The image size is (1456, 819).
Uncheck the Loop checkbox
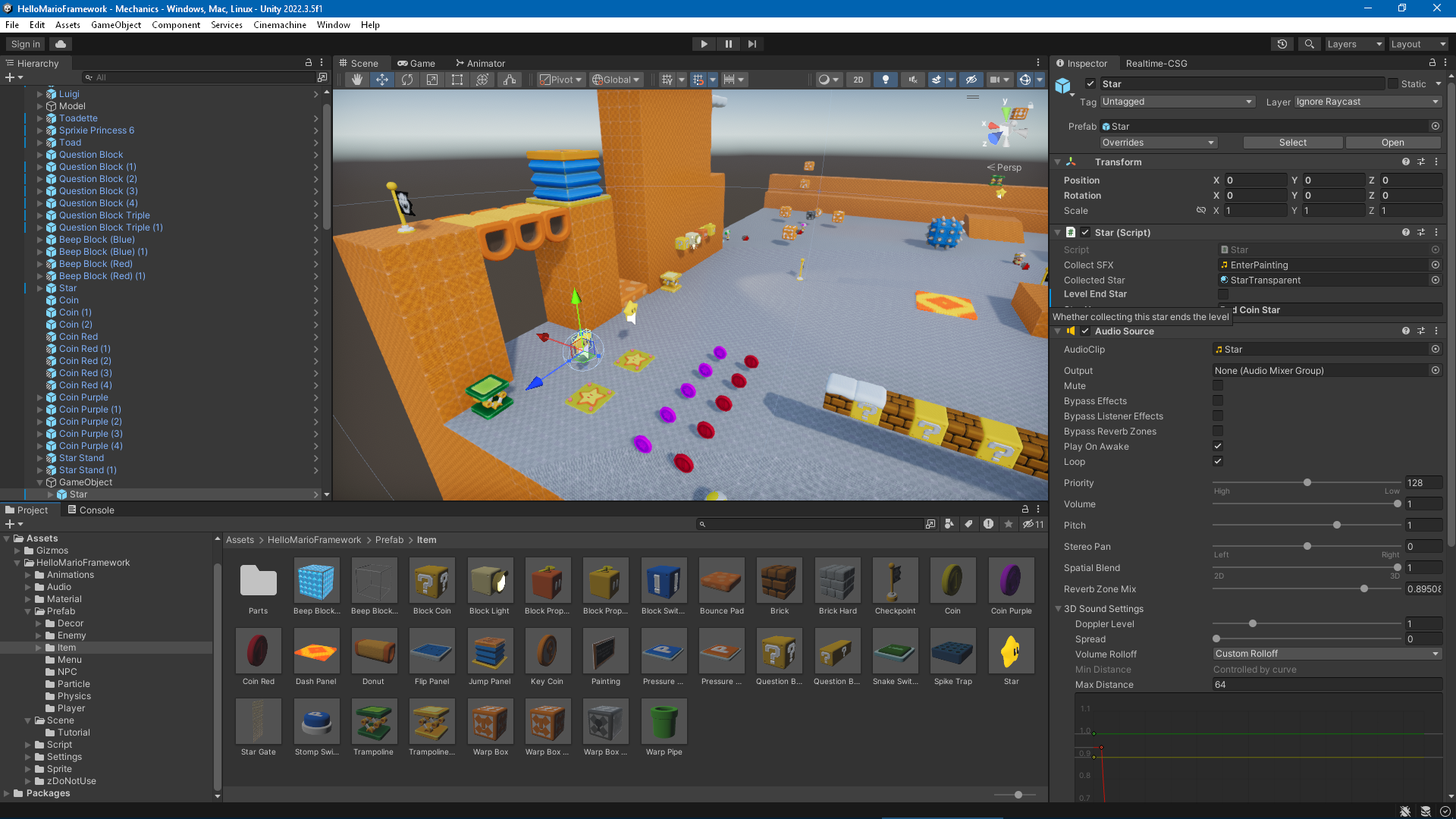pyautogui.click(x=1218, y=462)
